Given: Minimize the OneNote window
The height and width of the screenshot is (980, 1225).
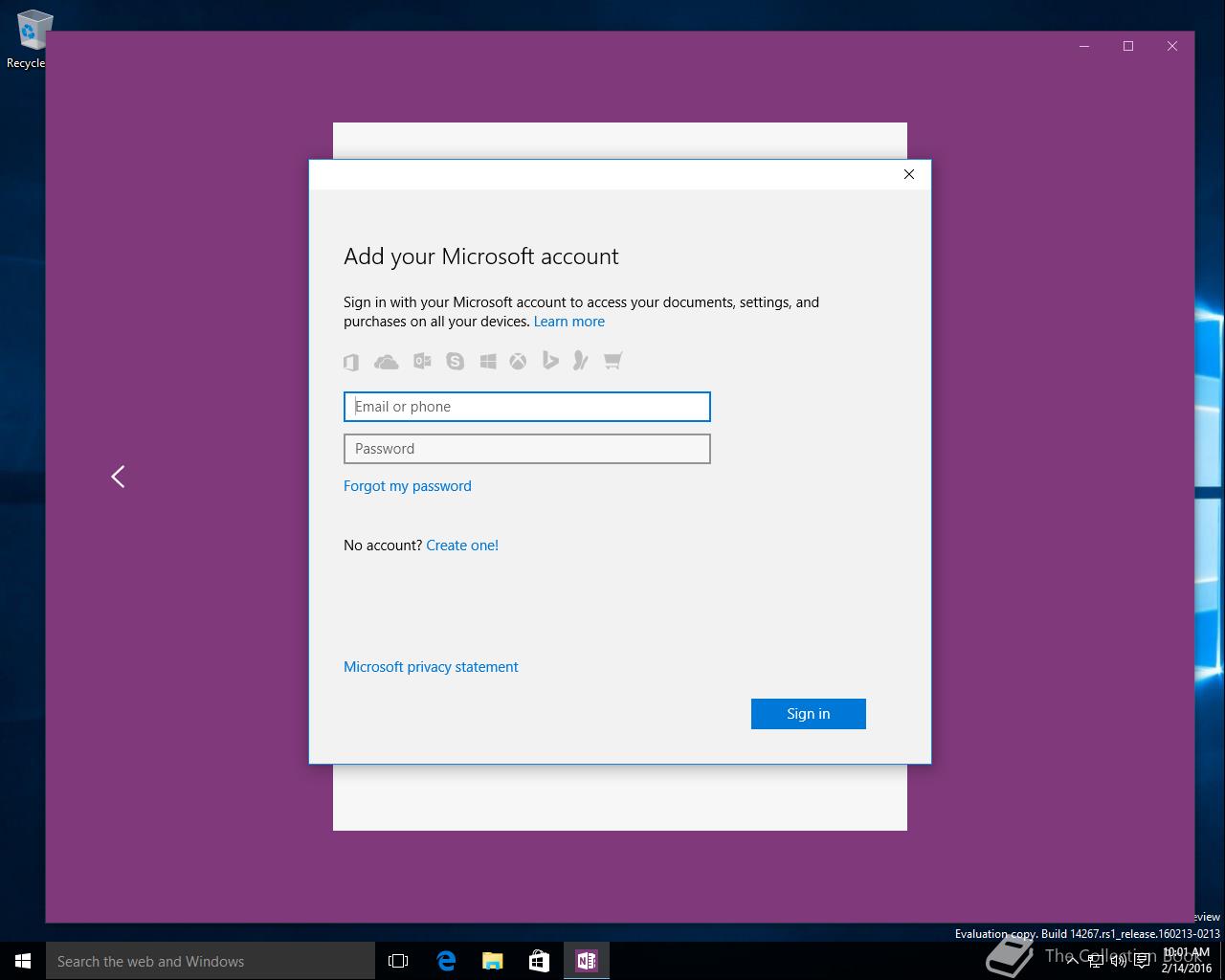Looking at the screenshot, I should [x=1084, y=46].
